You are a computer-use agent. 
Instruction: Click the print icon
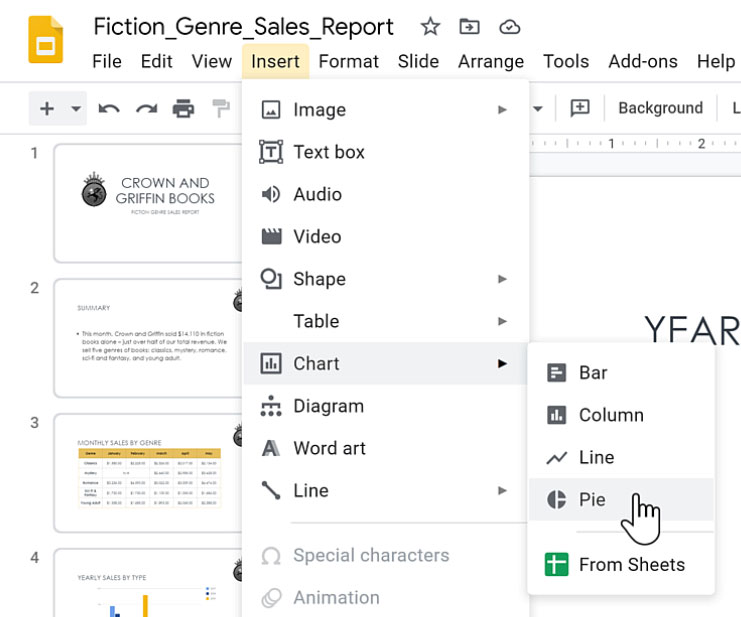184,109
